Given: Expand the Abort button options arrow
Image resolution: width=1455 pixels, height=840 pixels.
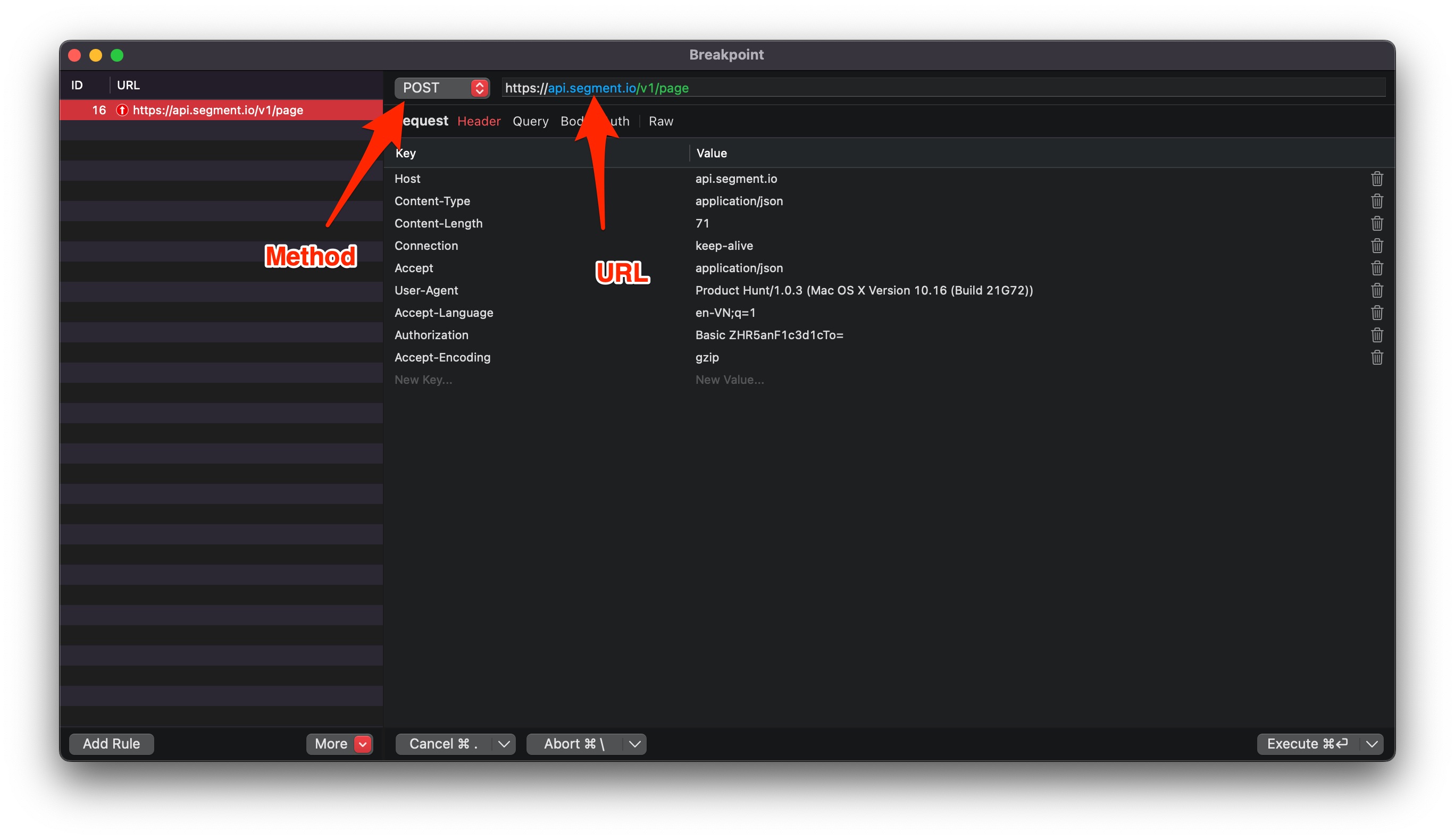Looking at the screenshot, I should (x=634, y=744).
